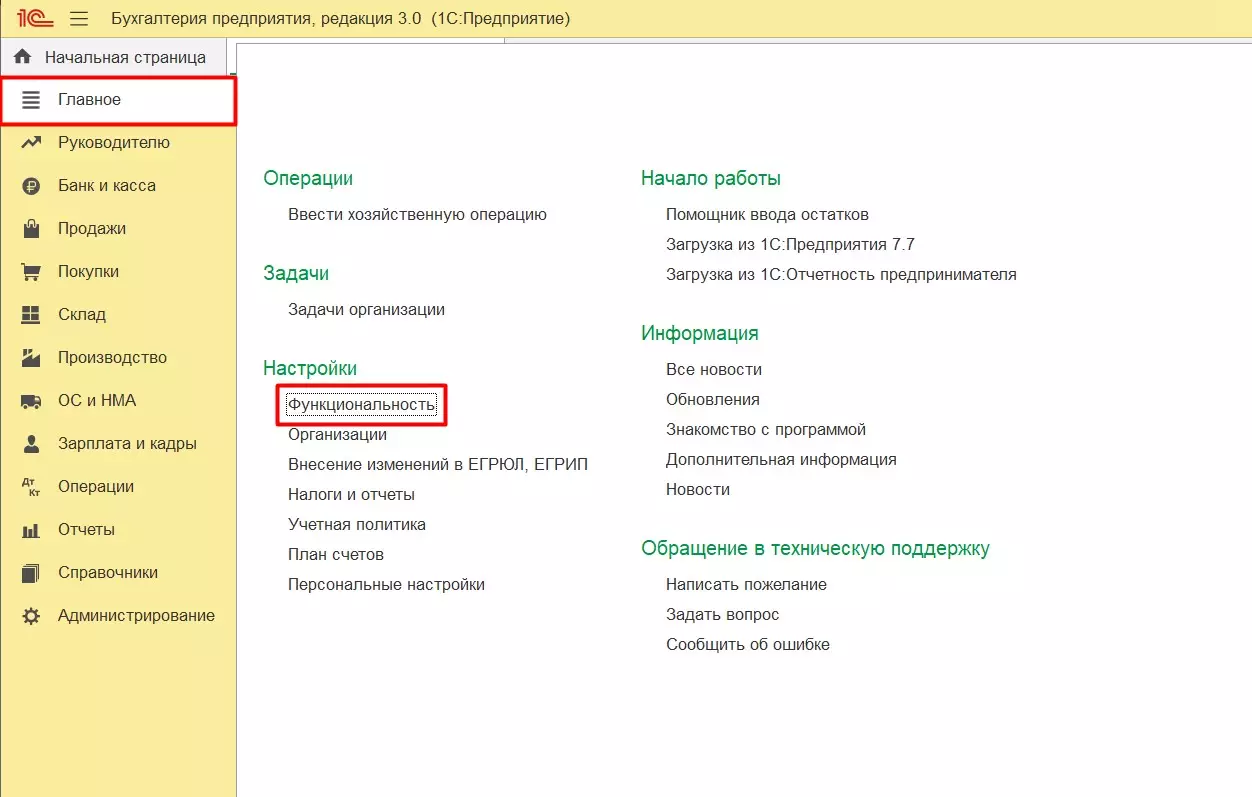Click the Задачи group heading
Screen dimensions: 1252x797
click(296, 274)
